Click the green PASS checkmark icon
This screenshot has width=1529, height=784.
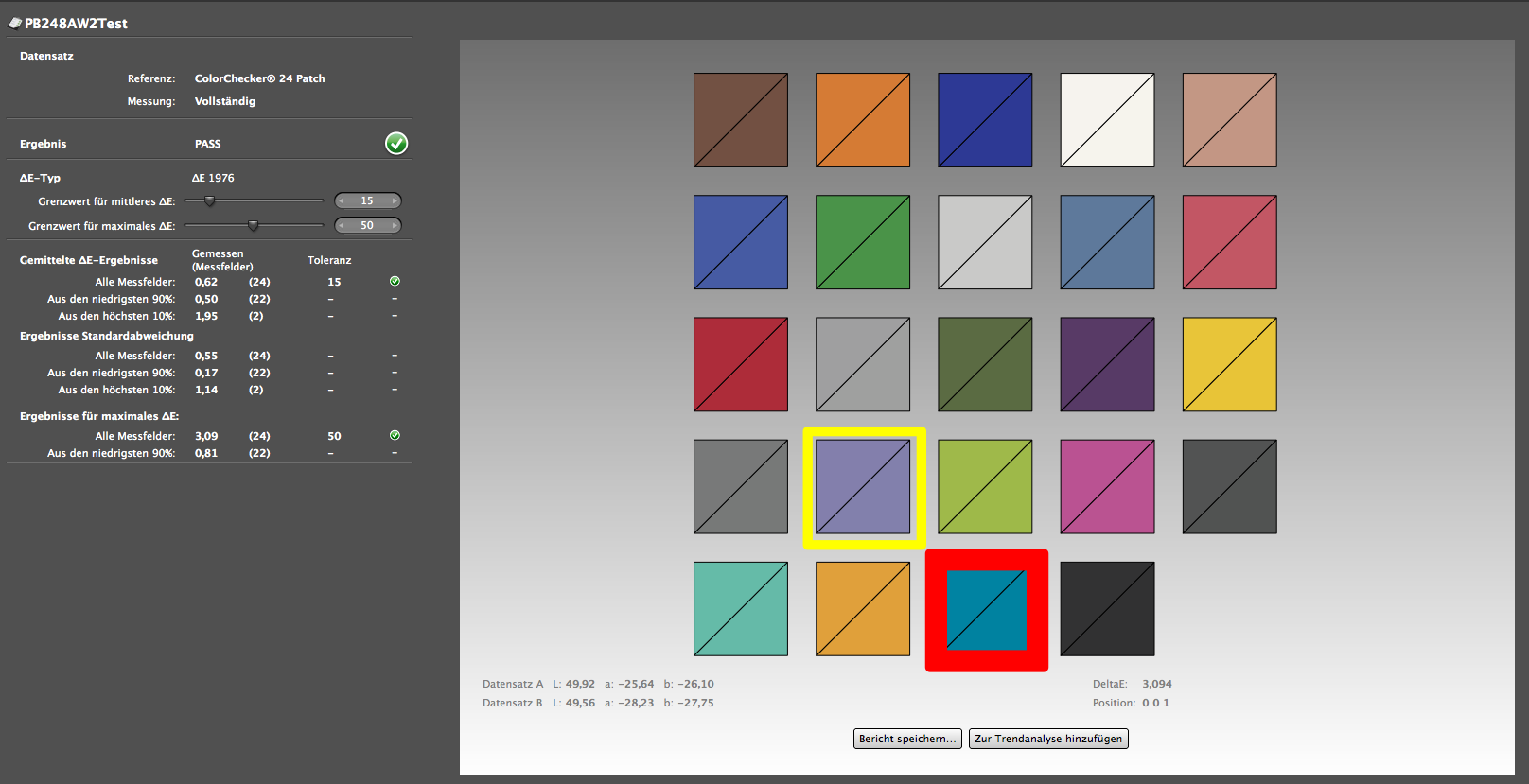coord(396,143)
